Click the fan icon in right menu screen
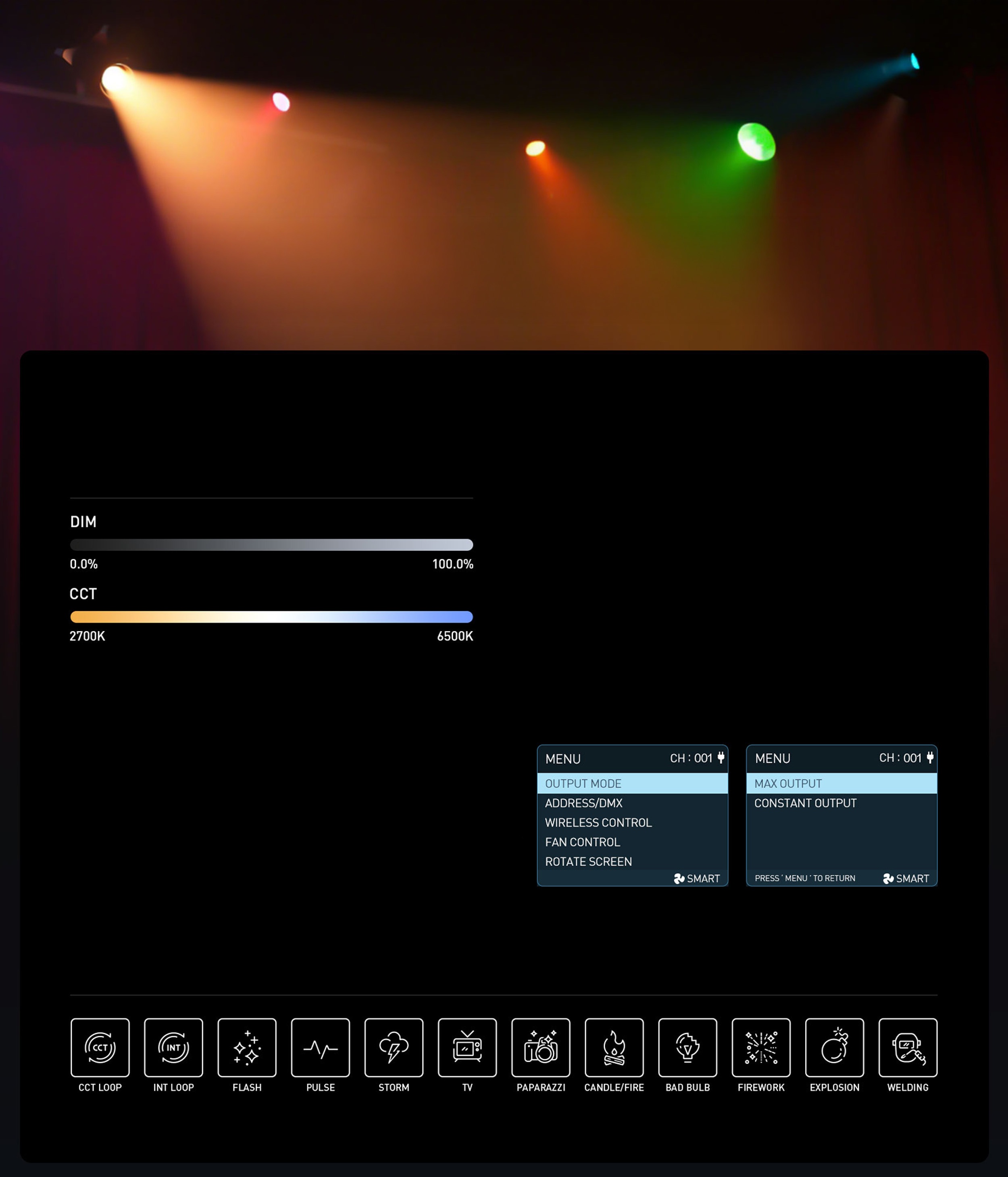 889,879
